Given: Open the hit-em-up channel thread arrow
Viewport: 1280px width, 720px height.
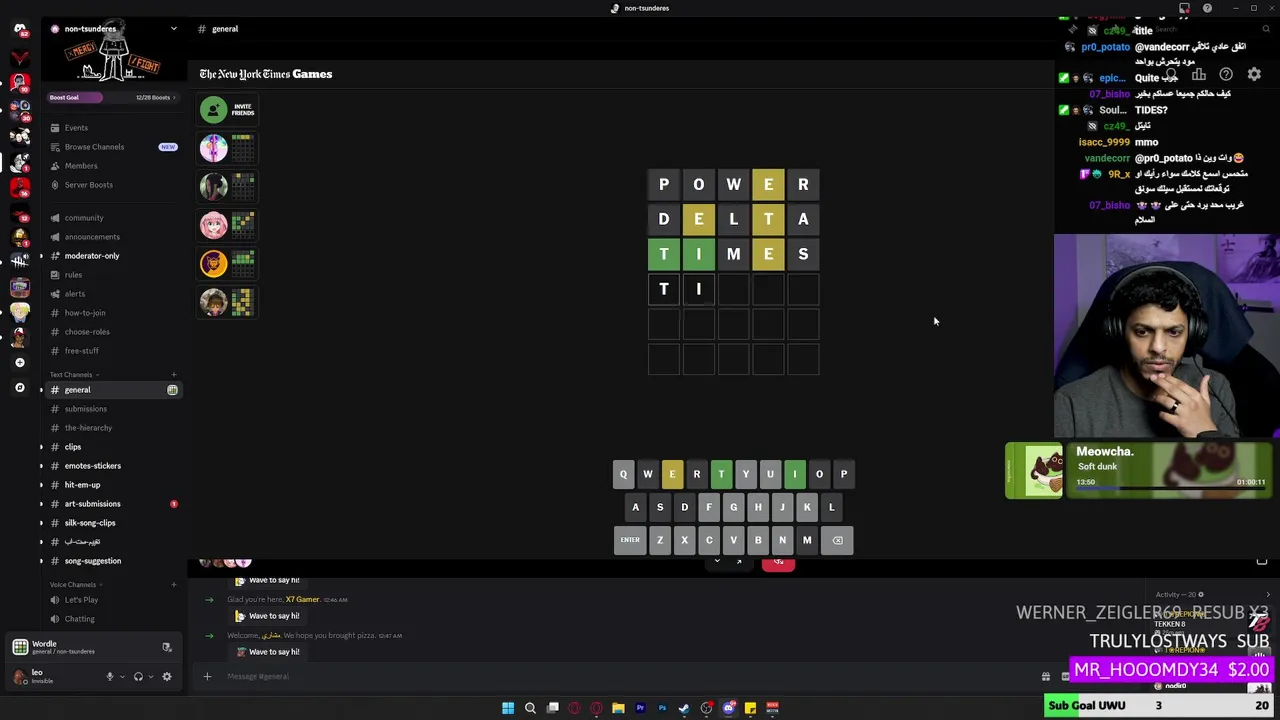Looking at the screenshot, I should (41, 485).
